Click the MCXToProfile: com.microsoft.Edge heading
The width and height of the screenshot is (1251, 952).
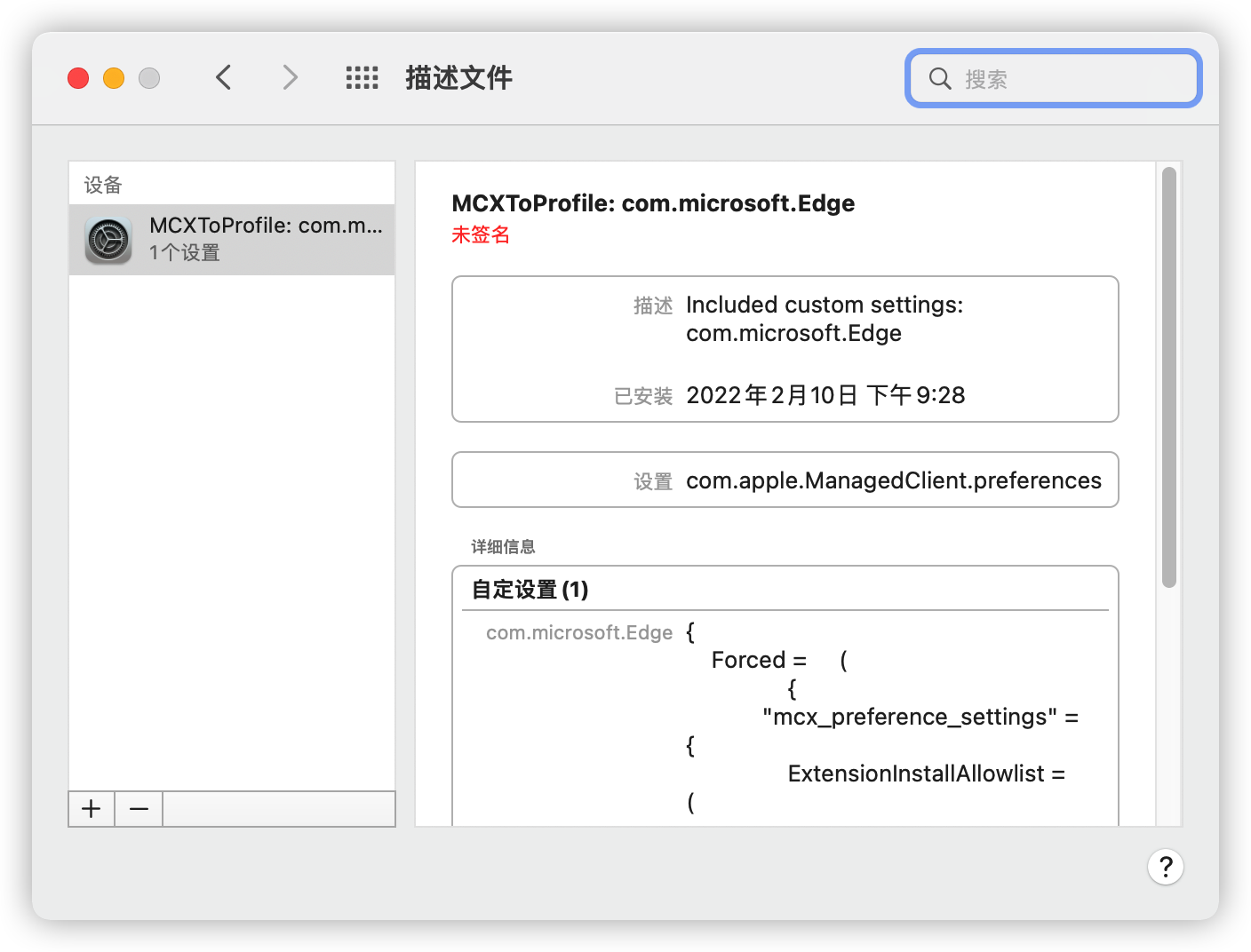[653, 203]
